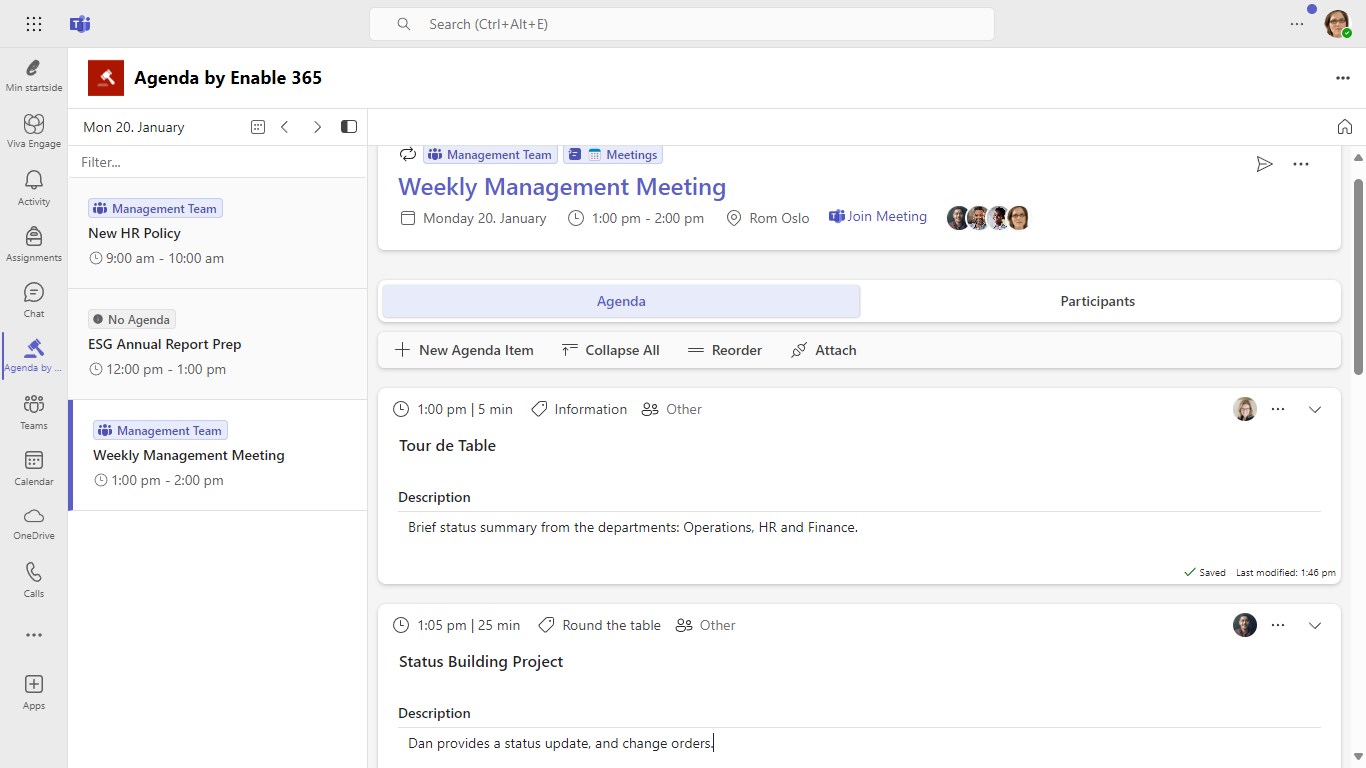Go to the next day arrow
1366x768 pixels.
click(317, 127)
